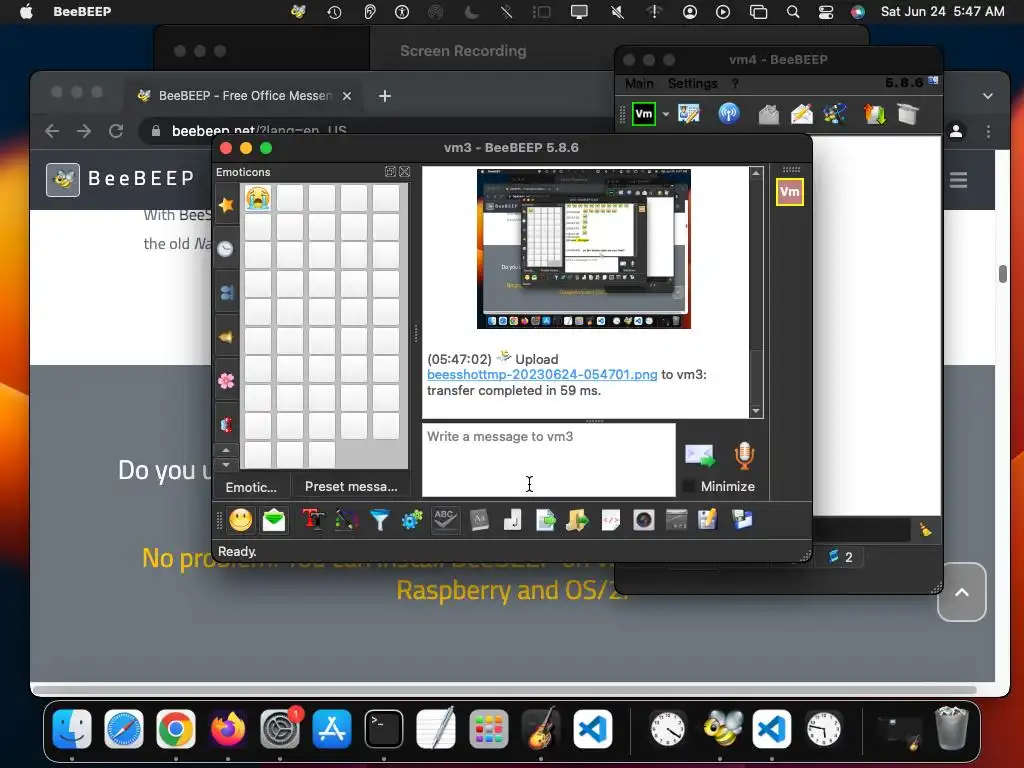Open the flower emoticon category

tap(226, 381)
